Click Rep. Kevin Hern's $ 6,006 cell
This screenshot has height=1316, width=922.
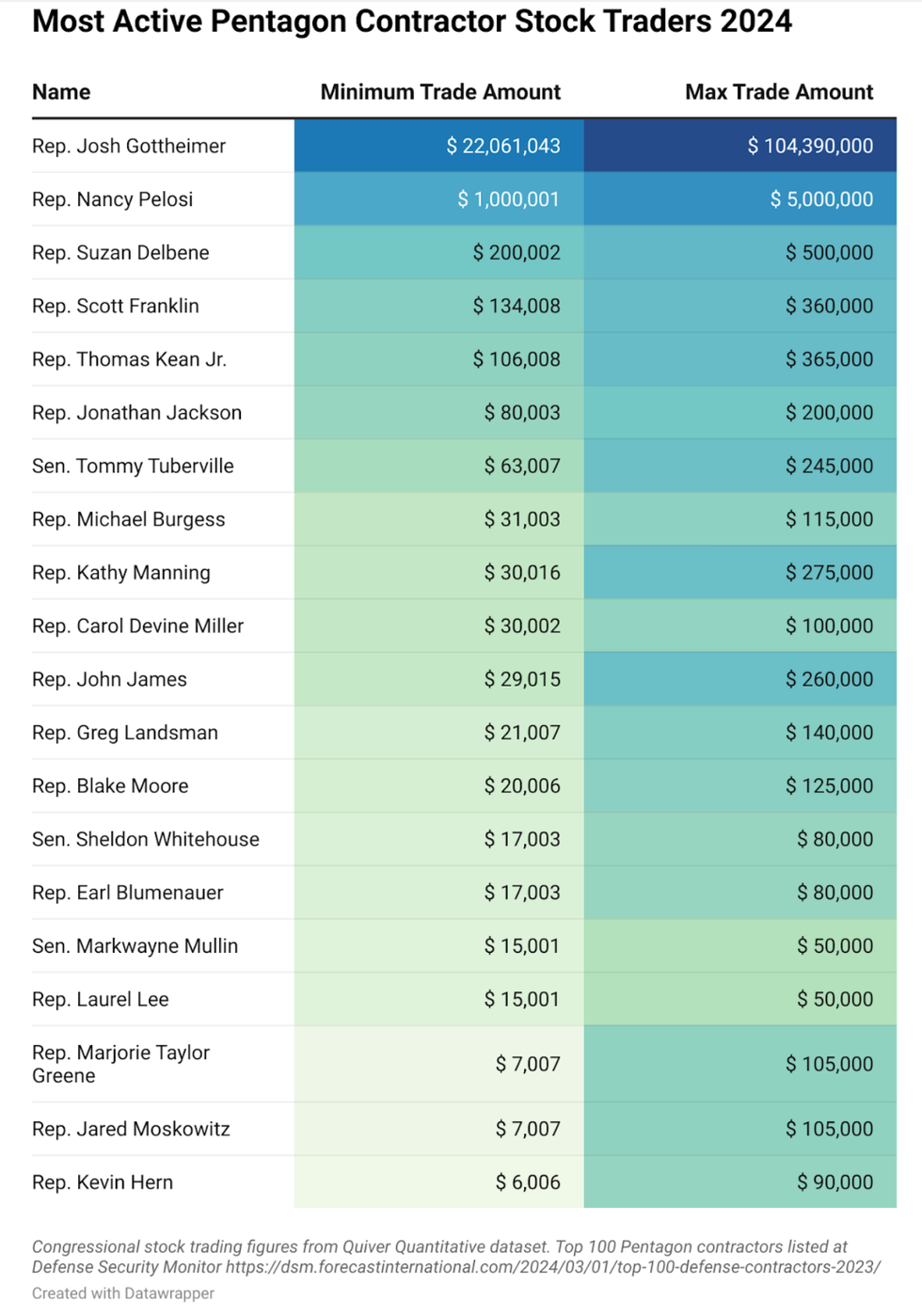pos(528,1182)
